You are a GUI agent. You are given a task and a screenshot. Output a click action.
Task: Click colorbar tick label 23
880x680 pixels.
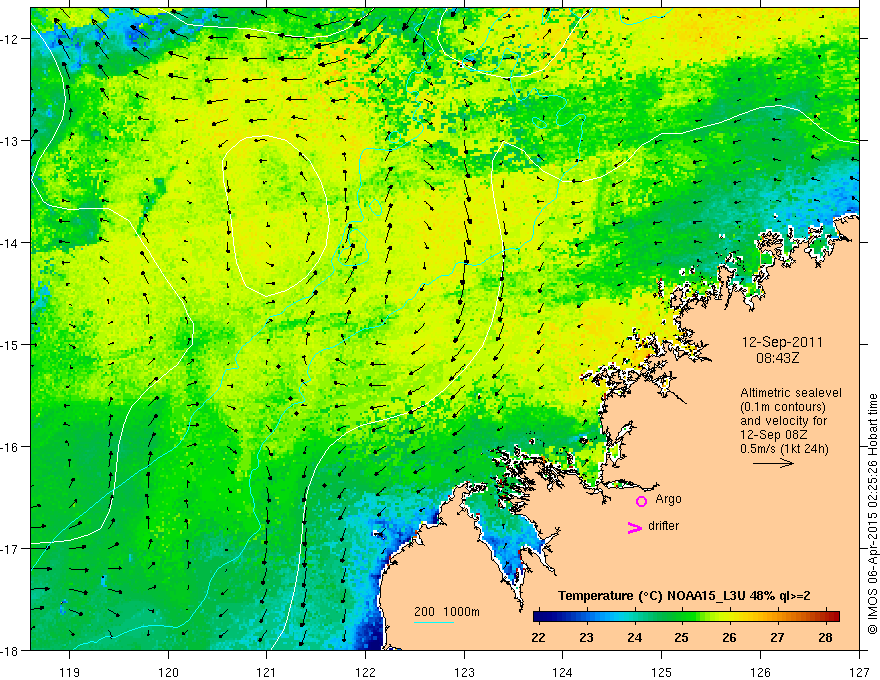[586, 637]
